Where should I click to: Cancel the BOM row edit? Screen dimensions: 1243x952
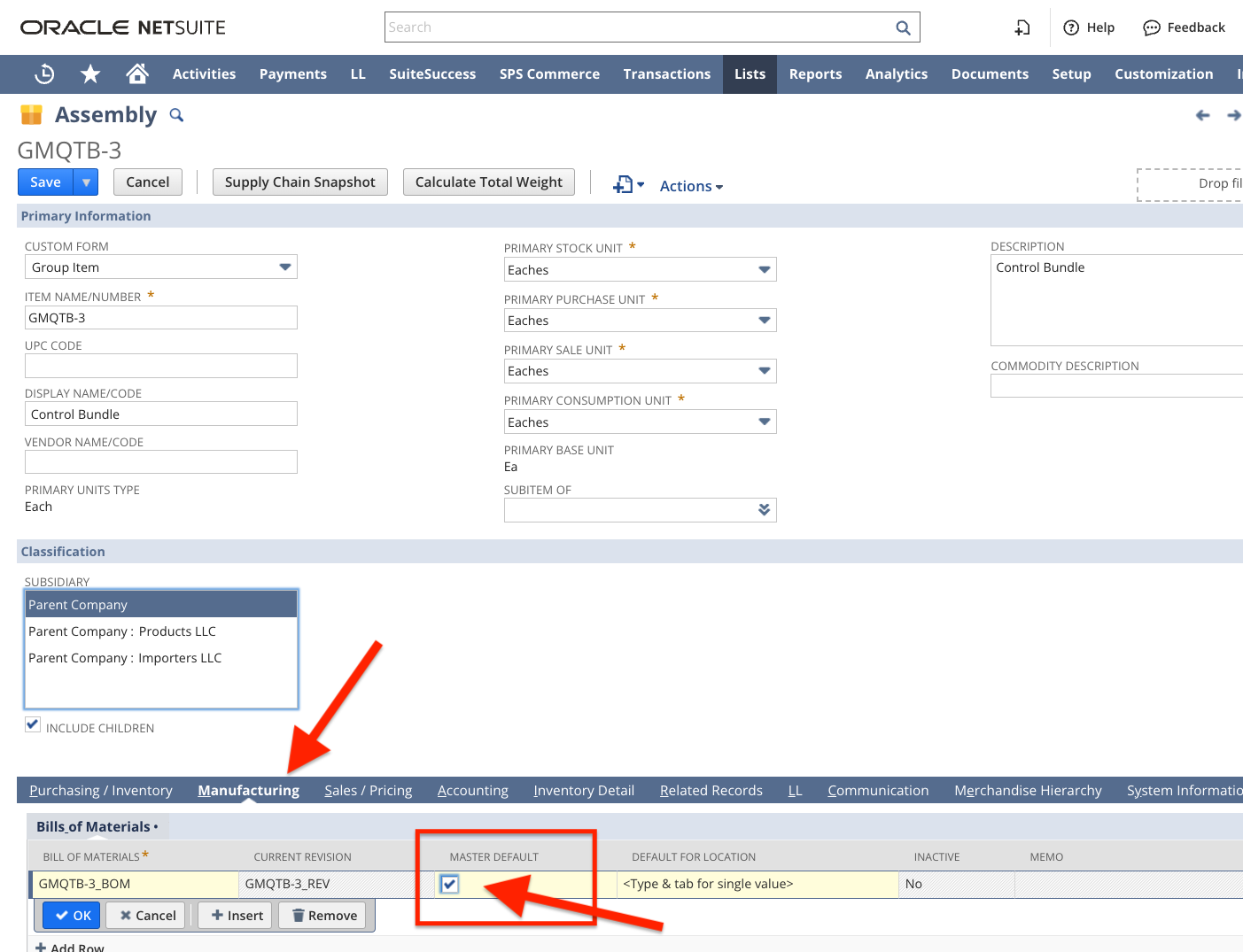click(x=147, y=916)
